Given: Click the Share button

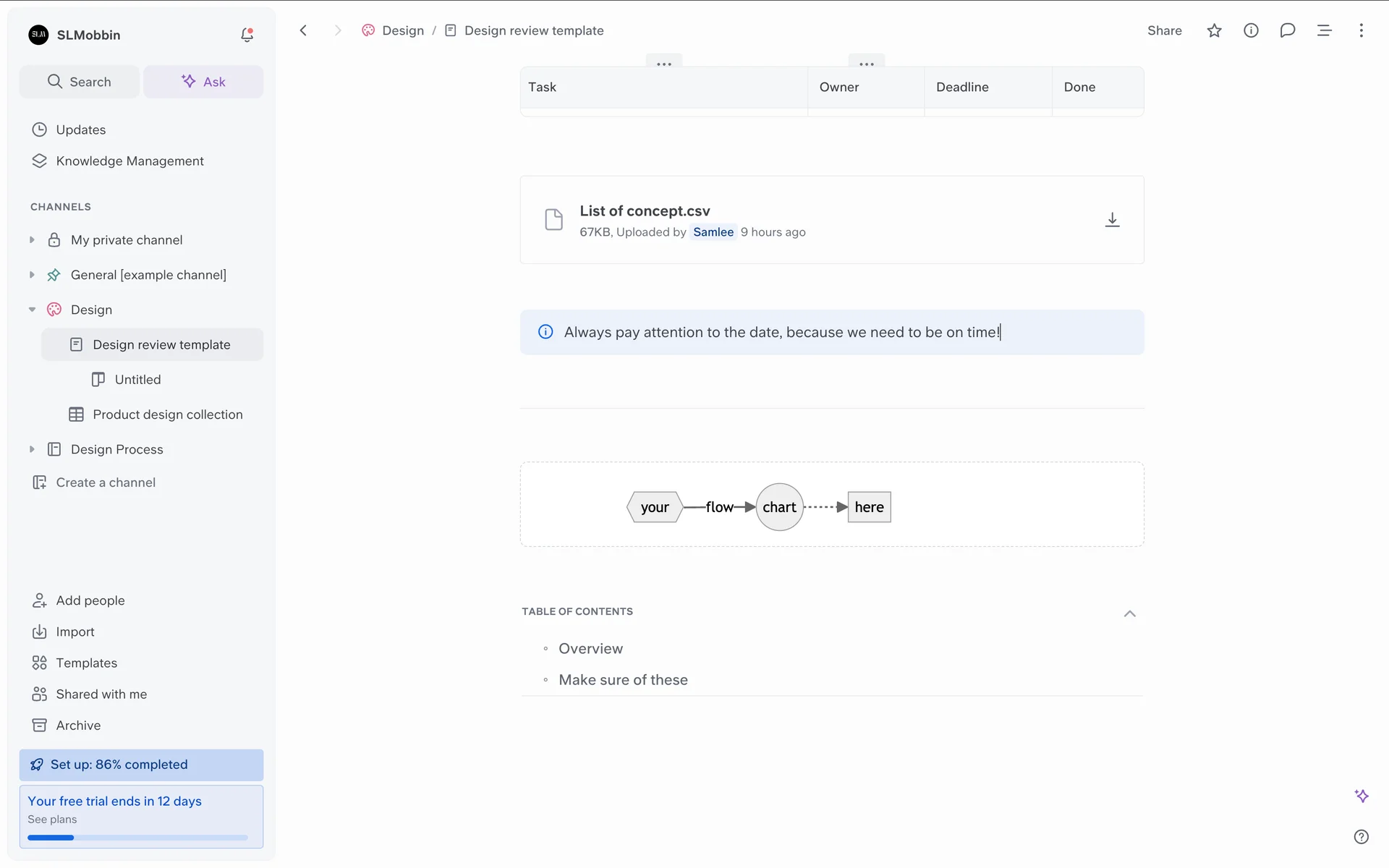Looking at the screenshot, I should (x=1164, y=30).
